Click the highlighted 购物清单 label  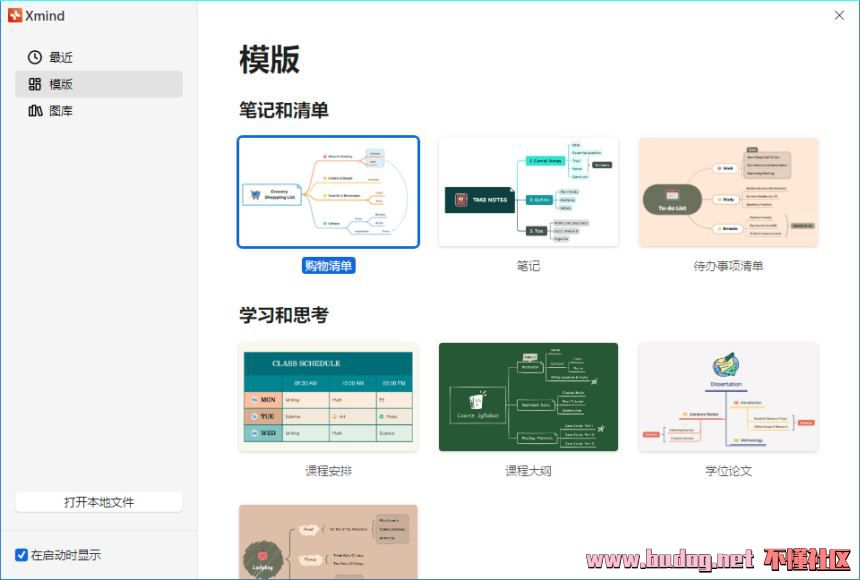pos(329,266)
